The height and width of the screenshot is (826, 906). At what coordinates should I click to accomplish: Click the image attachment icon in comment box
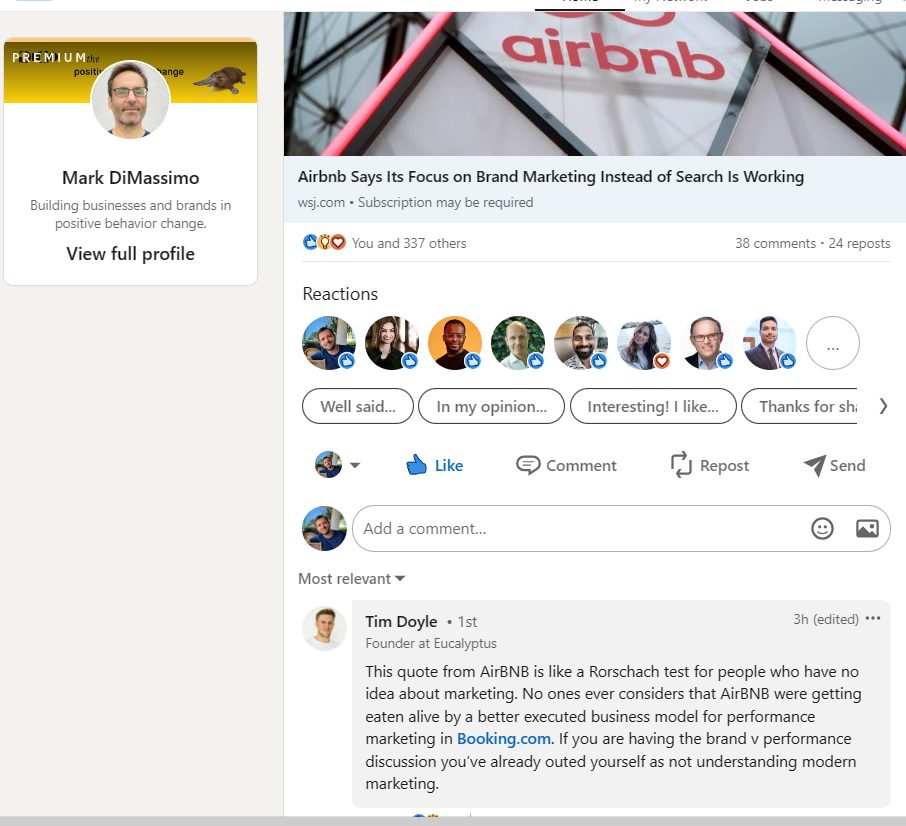pyautogui.click(x=867, y=528)
